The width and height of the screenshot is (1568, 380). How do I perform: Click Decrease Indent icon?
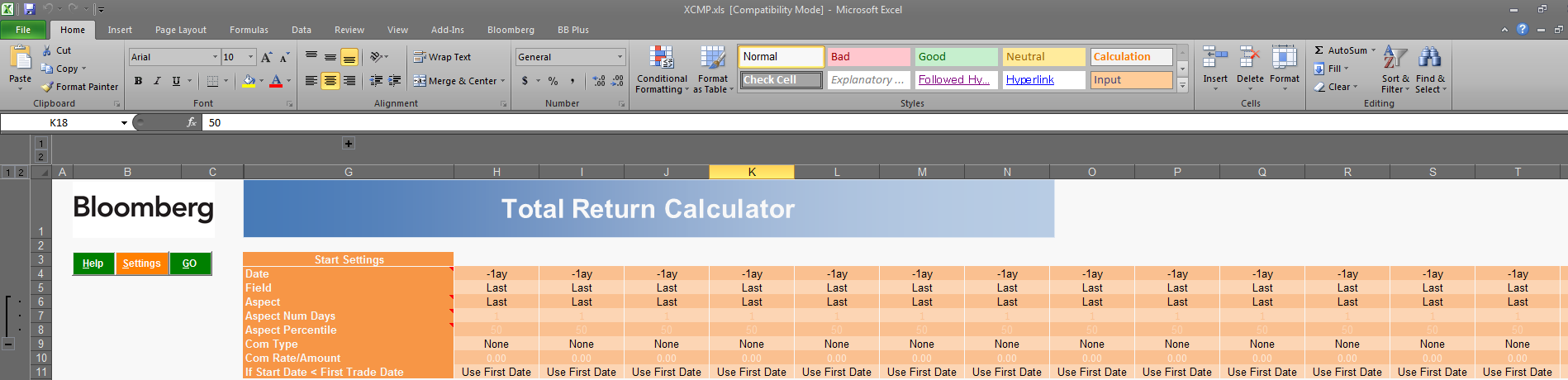point(377,81)
